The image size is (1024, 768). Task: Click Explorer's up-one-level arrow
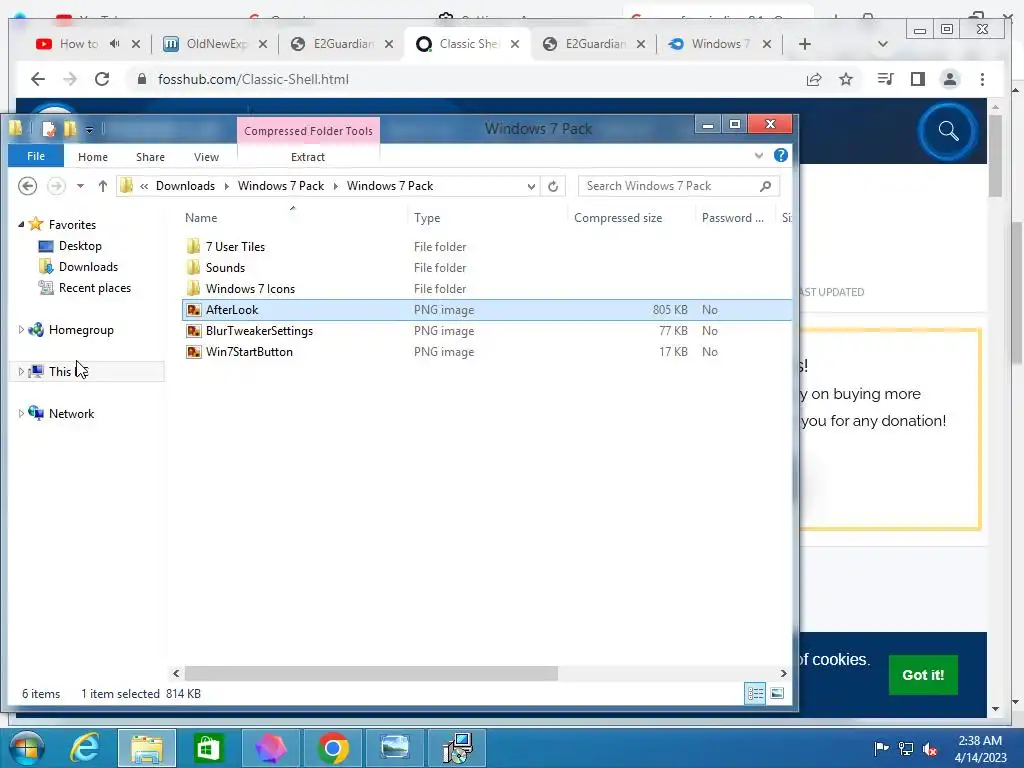(103, 186)
